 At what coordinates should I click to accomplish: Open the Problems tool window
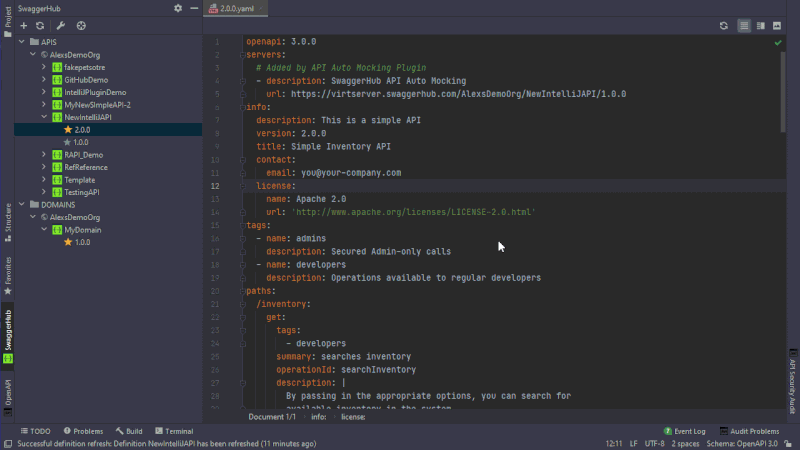pyautogui.click(x=83, y=431)
